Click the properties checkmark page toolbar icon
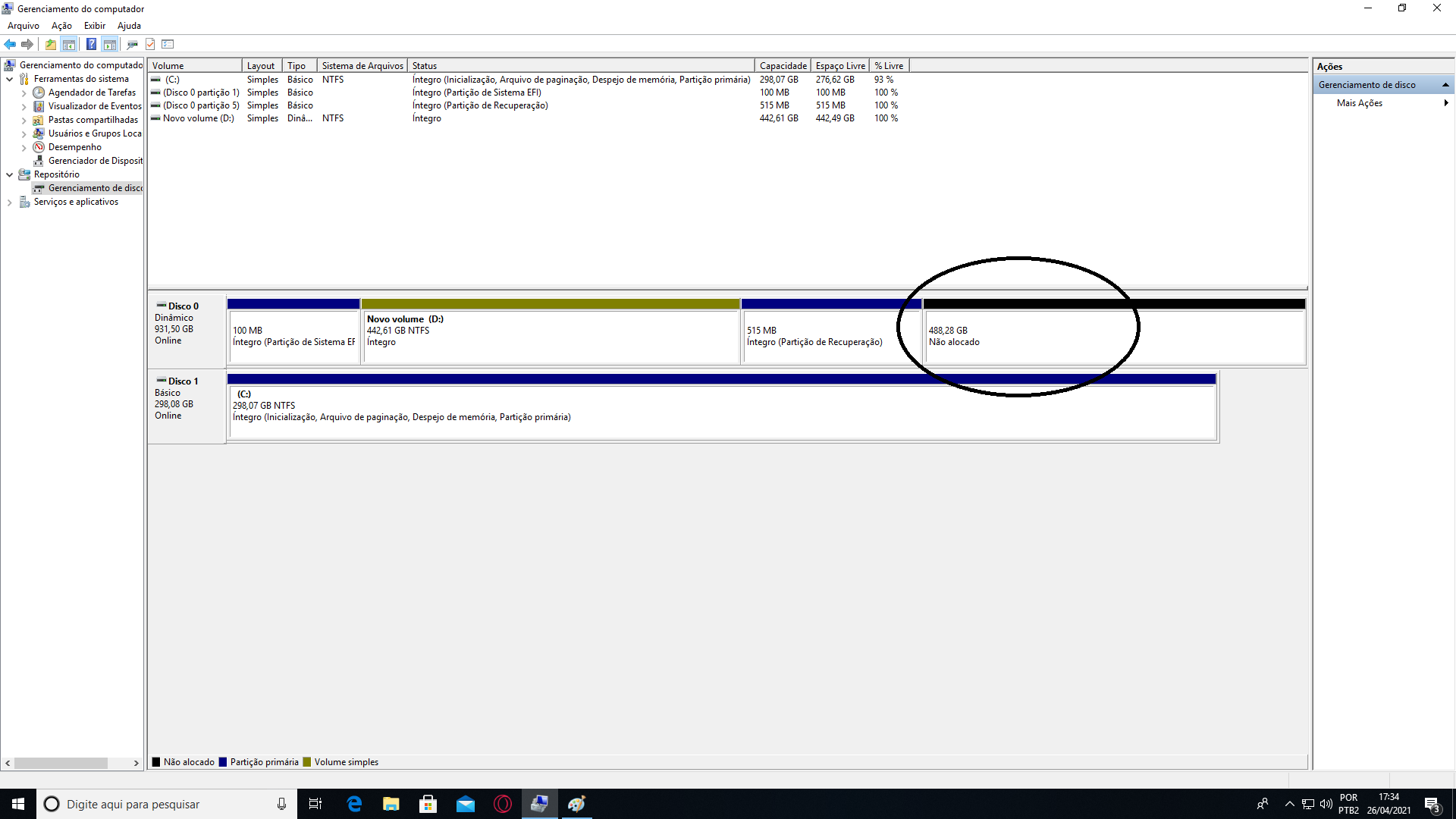1456x819 pixels. coord(150,44)
